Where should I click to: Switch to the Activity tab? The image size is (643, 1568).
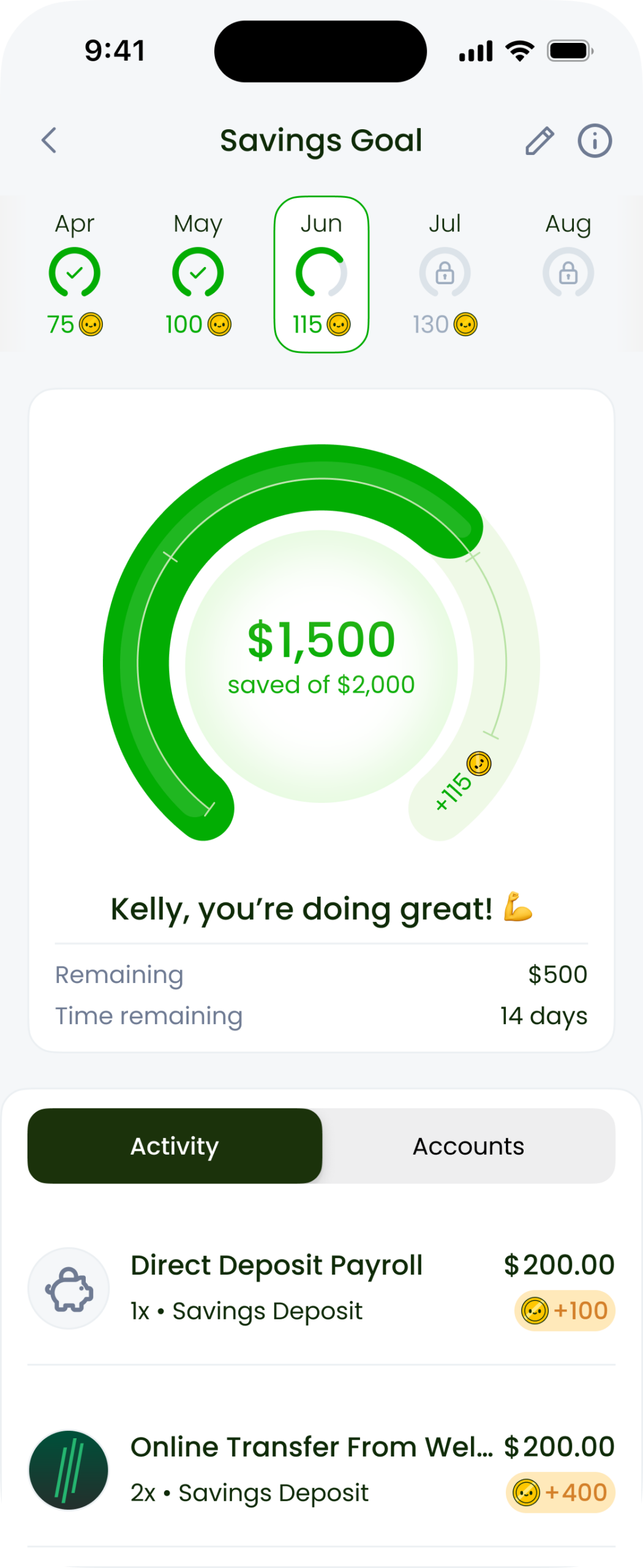coord(175,1146)
